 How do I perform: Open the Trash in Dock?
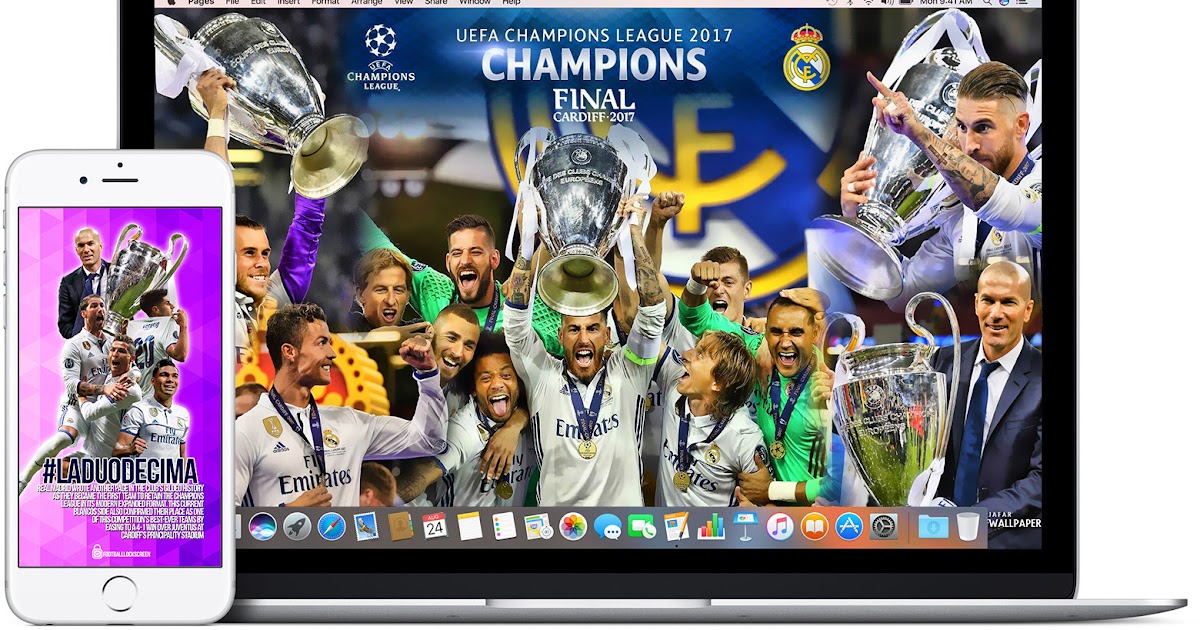(x=967, y=526)
